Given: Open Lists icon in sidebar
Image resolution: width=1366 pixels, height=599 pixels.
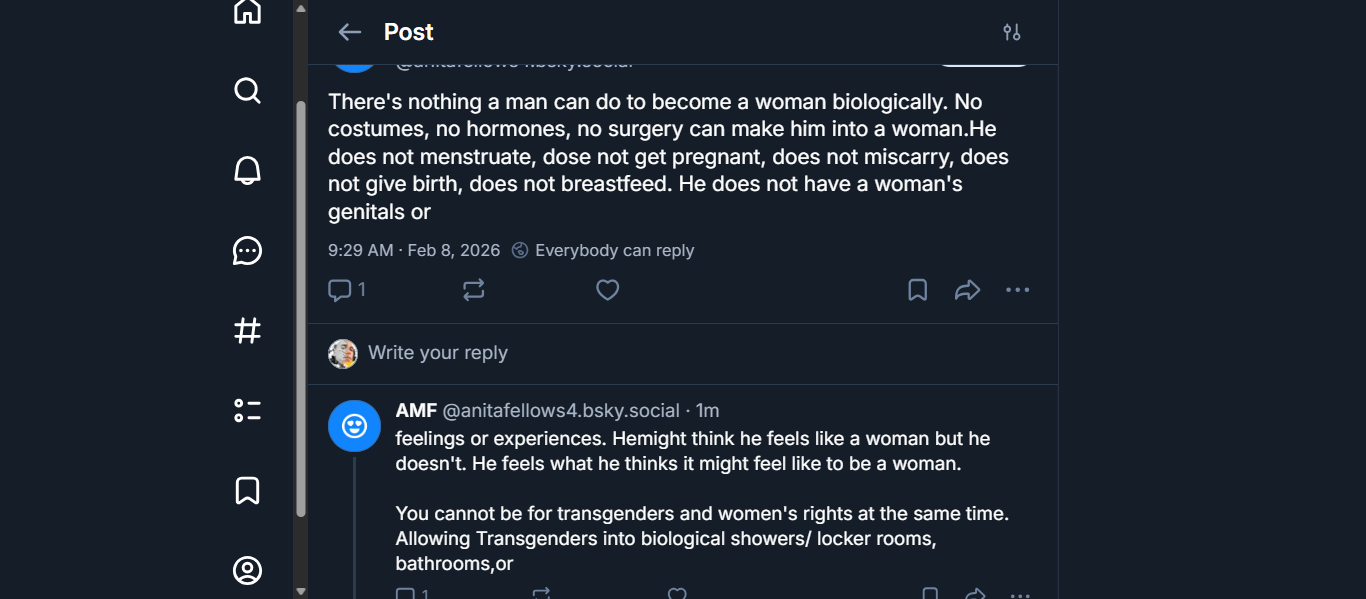Looking at the screenshot, I should [247, 410].
